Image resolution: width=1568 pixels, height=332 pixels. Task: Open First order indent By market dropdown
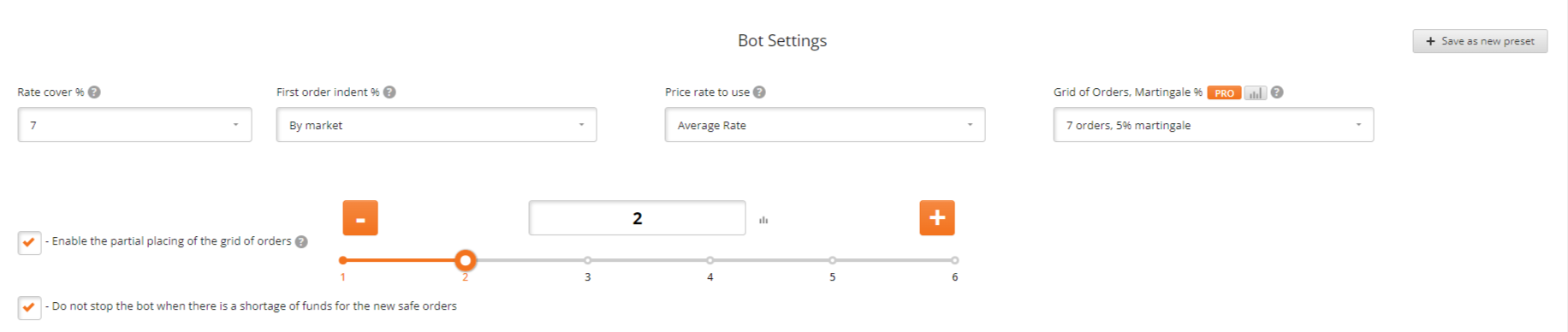437,125
